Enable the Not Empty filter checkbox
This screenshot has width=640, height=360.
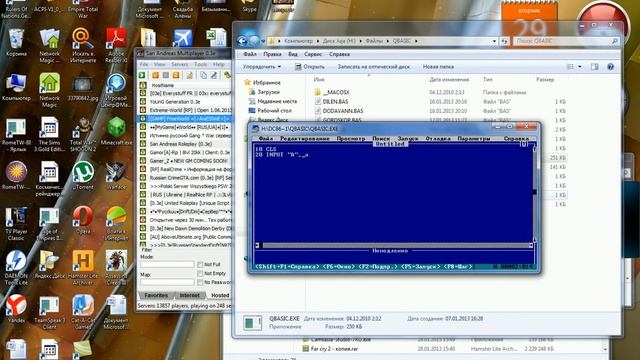(x=200, y=273)
